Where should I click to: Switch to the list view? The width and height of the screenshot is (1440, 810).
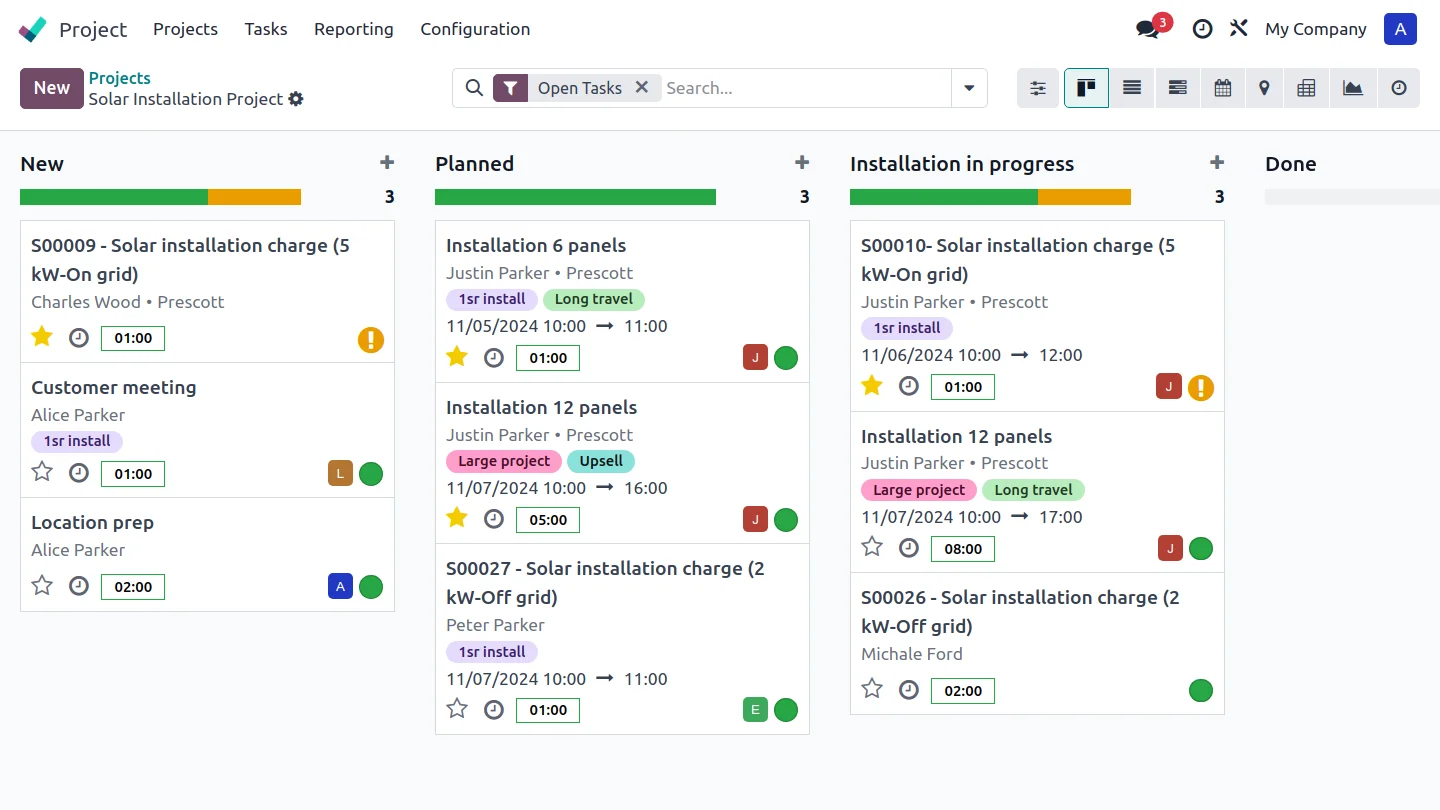pos(1132,88)
